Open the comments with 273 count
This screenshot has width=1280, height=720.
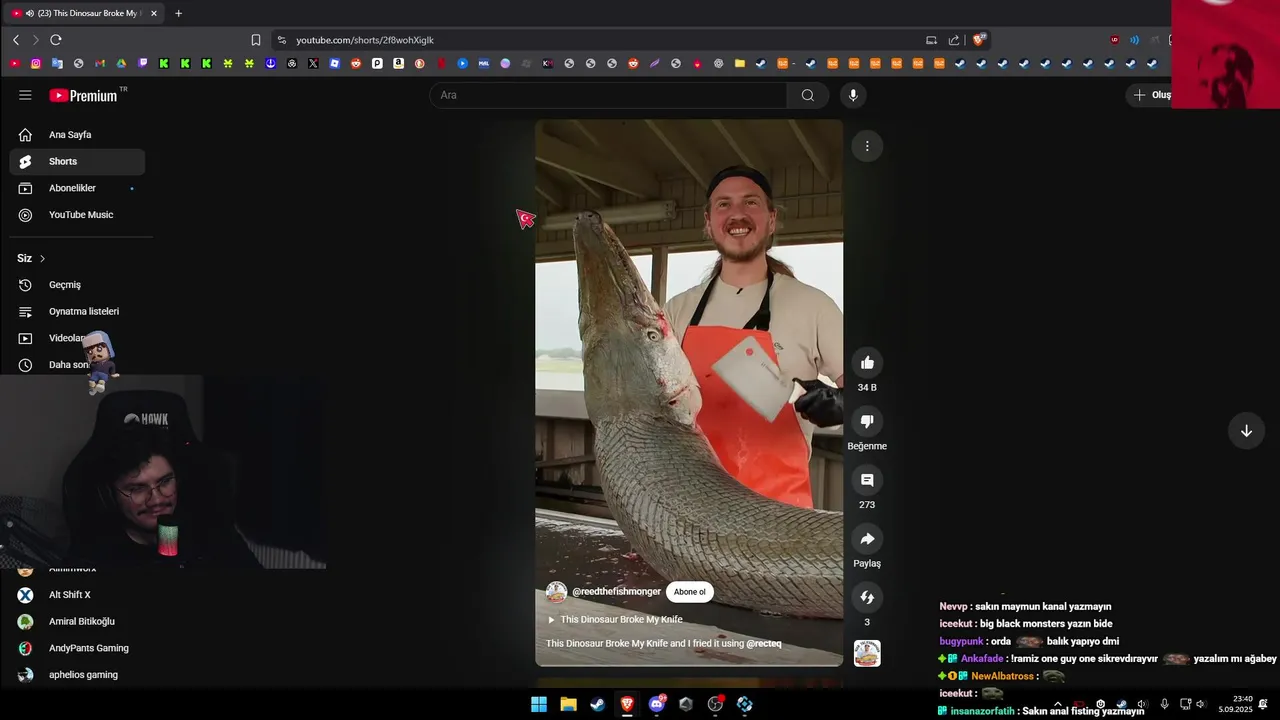867,480
